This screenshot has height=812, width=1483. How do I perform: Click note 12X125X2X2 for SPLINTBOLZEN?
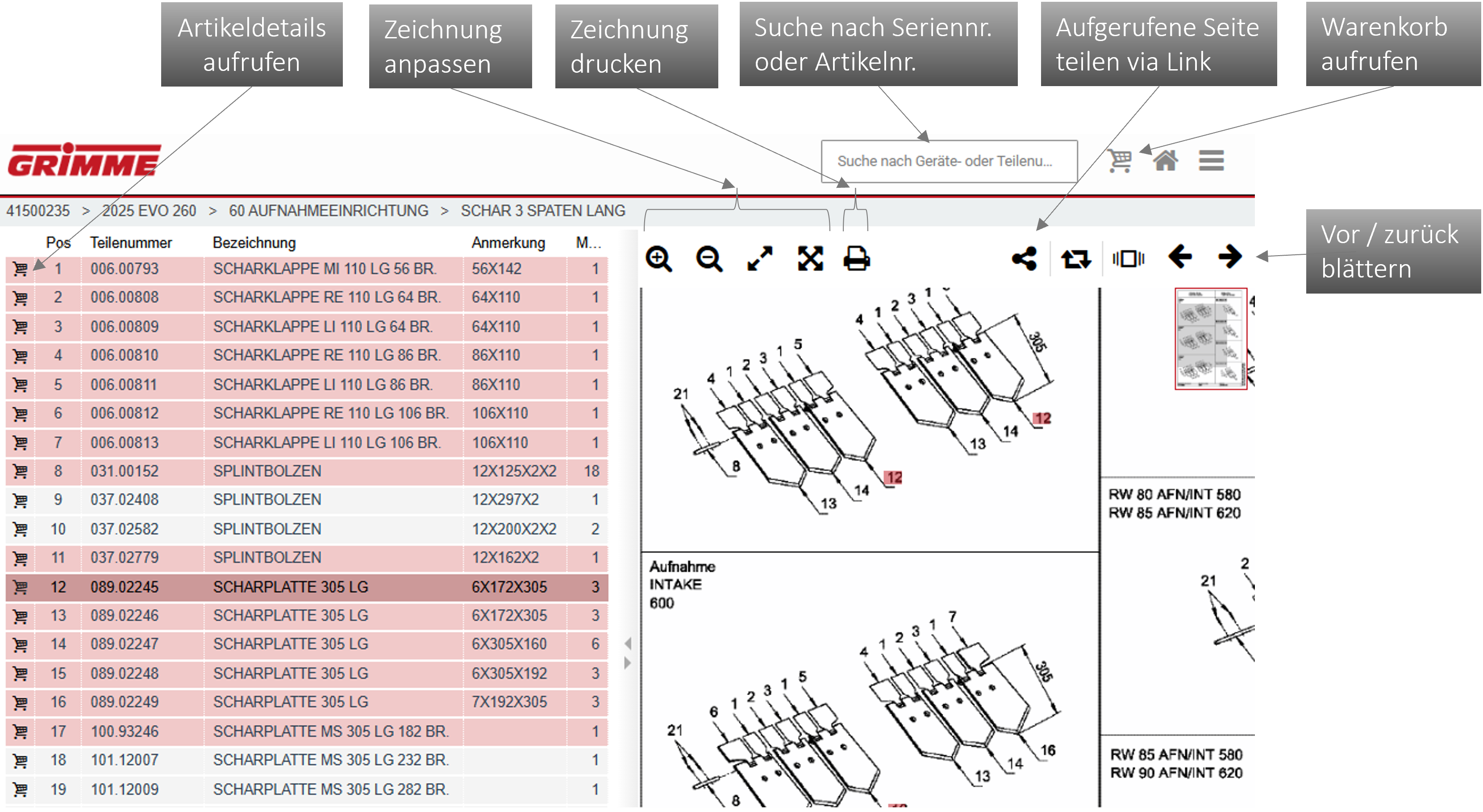point(514,471)
